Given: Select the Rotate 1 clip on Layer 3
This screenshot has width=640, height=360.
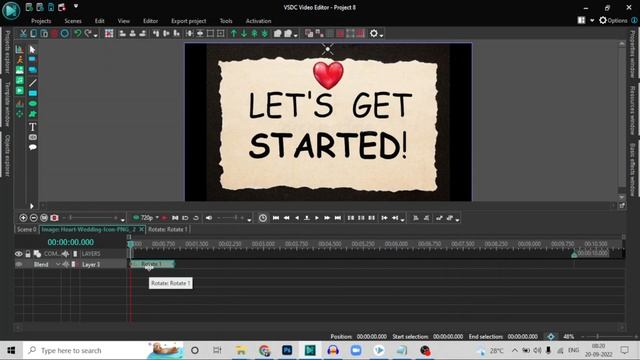Looking at the screenshot, I should tap(152, 264).
